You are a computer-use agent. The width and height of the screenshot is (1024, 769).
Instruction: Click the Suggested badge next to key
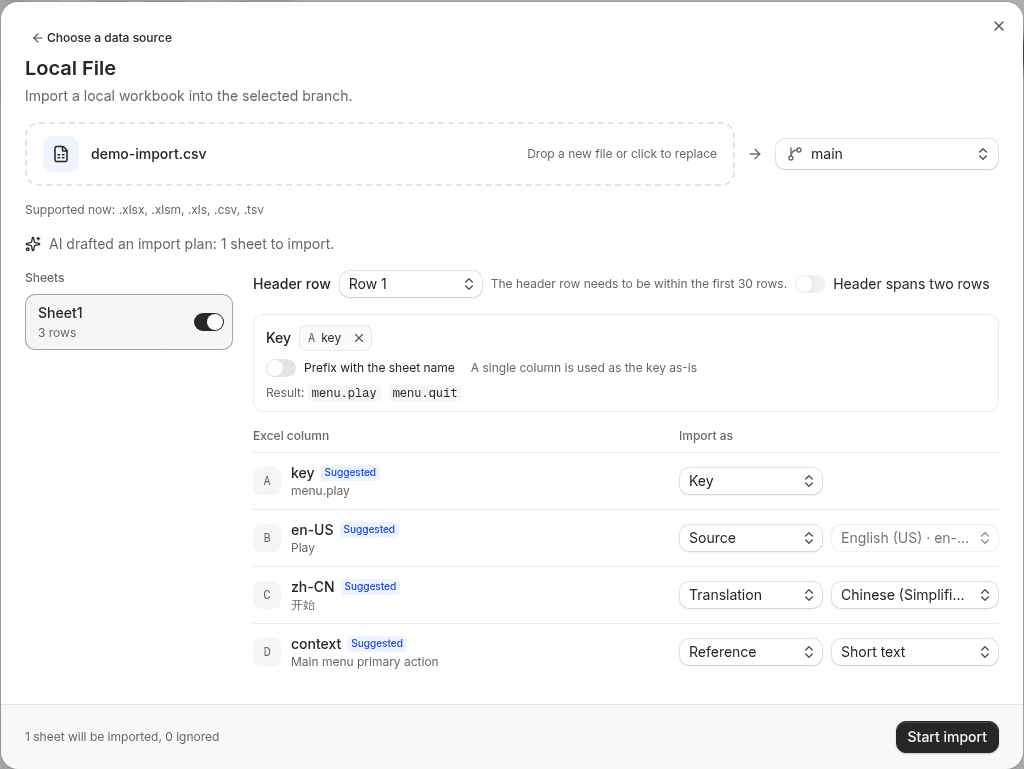coord(350,472)
